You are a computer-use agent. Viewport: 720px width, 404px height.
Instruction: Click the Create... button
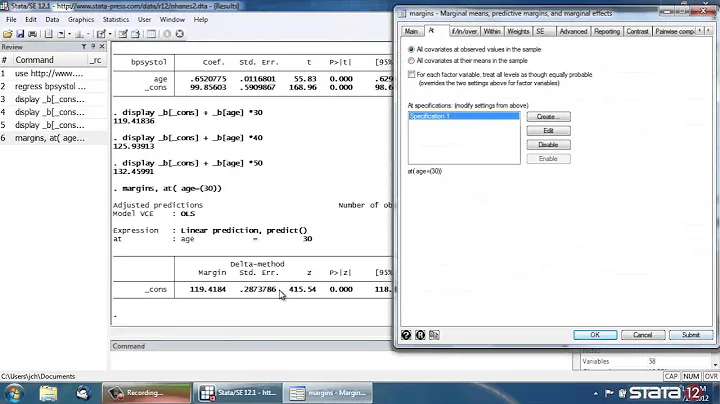548,117
